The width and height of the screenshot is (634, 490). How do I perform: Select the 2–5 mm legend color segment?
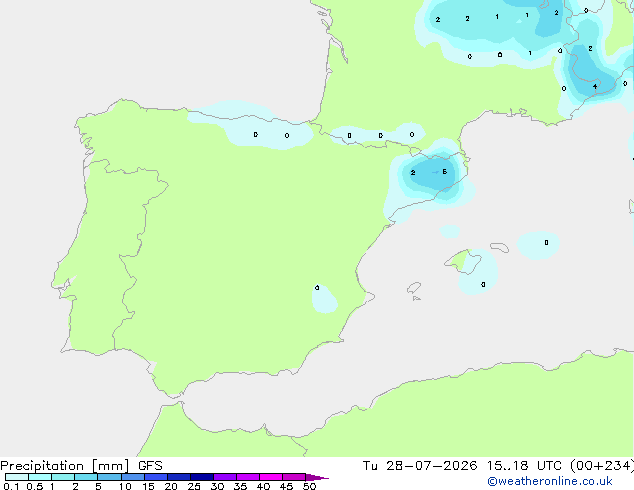pyautogui.click(x=86, y=477)
